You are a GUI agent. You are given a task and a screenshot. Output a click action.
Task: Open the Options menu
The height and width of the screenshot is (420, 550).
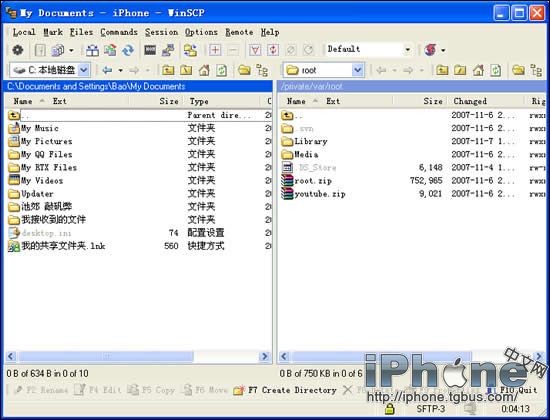tap(201, 32)
